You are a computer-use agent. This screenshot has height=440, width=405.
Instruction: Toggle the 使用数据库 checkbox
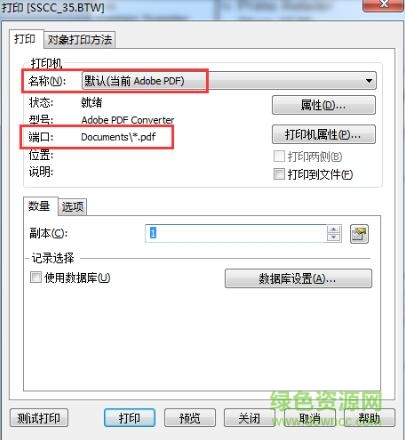pyautogui.click(x=36, y=277)
